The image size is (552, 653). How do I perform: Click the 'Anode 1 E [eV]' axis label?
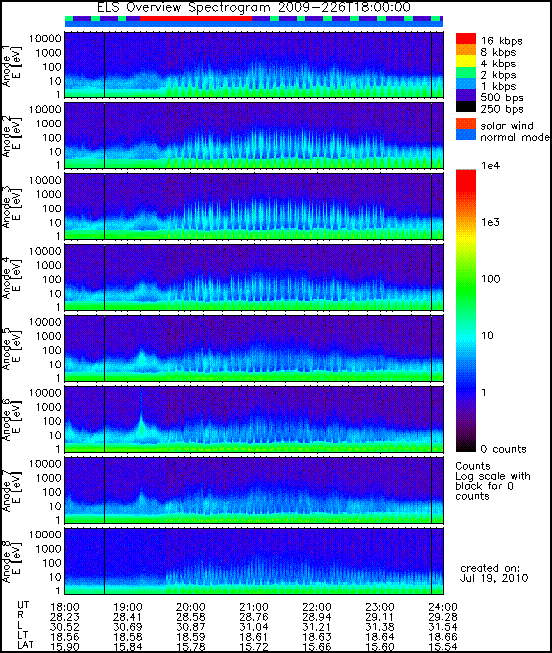[12, 65]
